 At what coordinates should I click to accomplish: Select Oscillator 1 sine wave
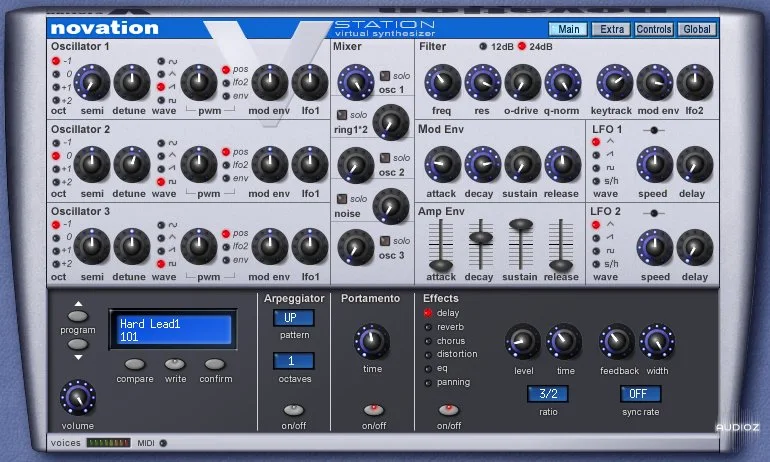pos(161,61)
